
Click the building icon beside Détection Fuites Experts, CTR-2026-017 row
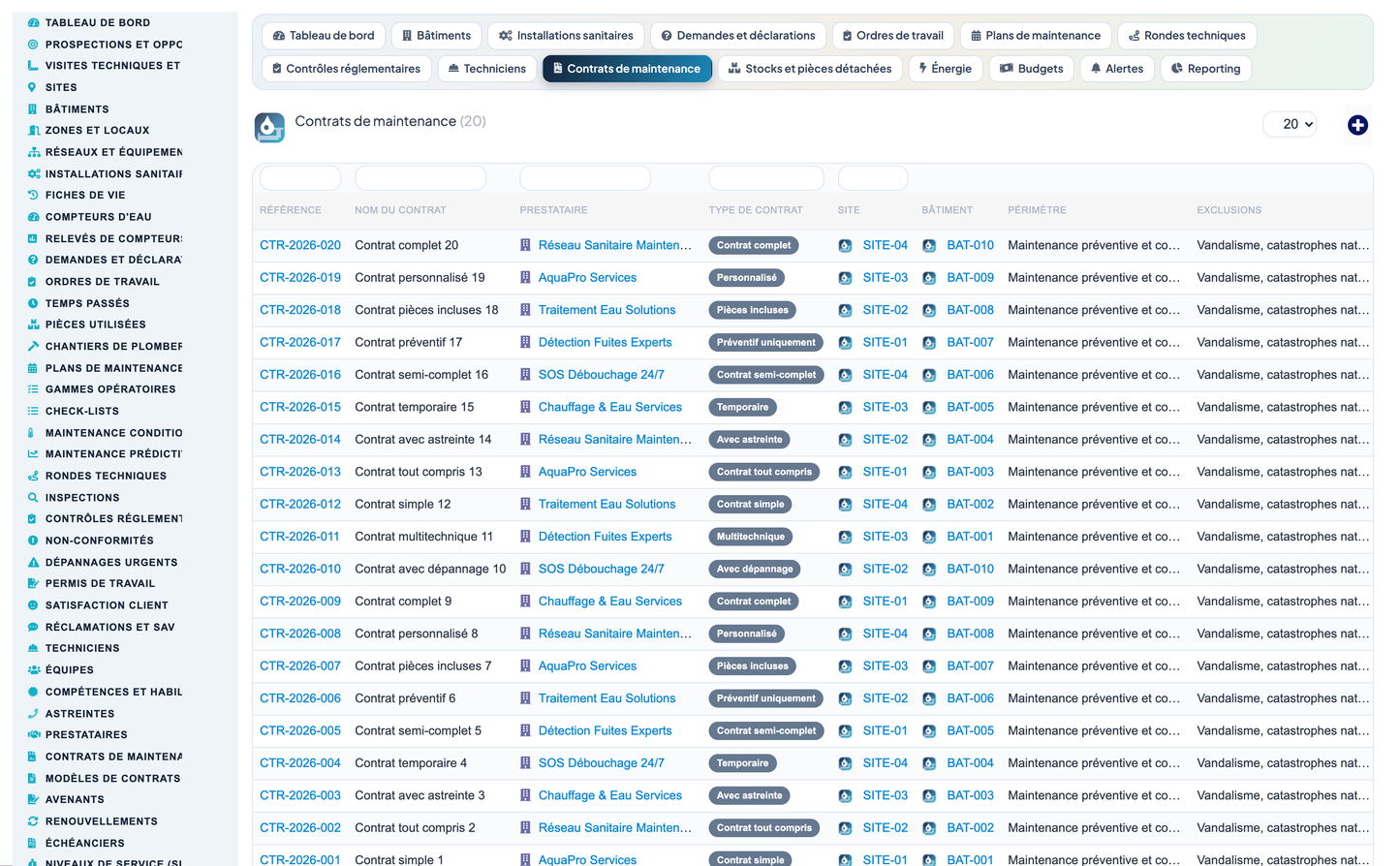[526, 343]
